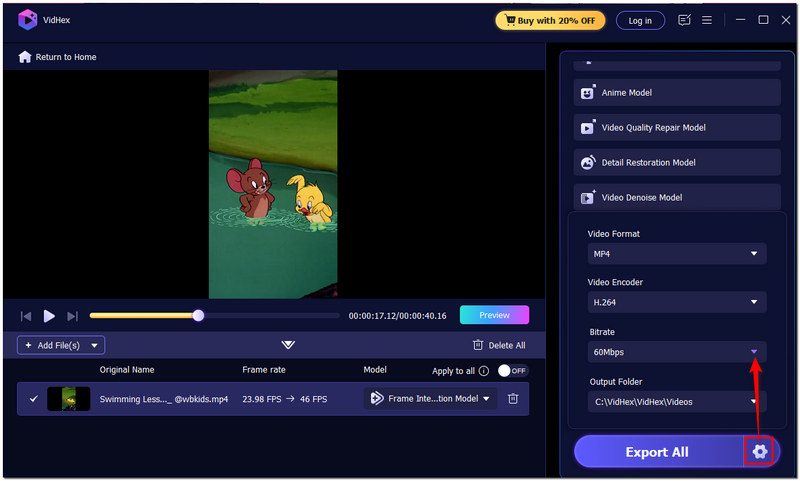Viewport: 800px width, 481px height.
Task: Click the Swimming Lesson video thumbnail
Action: (69, 399)
